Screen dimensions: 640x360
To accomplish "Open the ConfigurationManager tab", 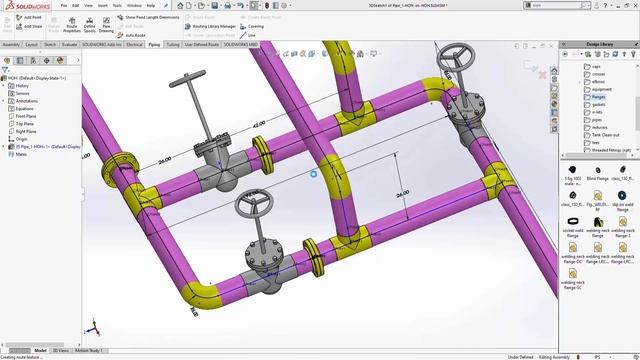I will pos(33,60).
